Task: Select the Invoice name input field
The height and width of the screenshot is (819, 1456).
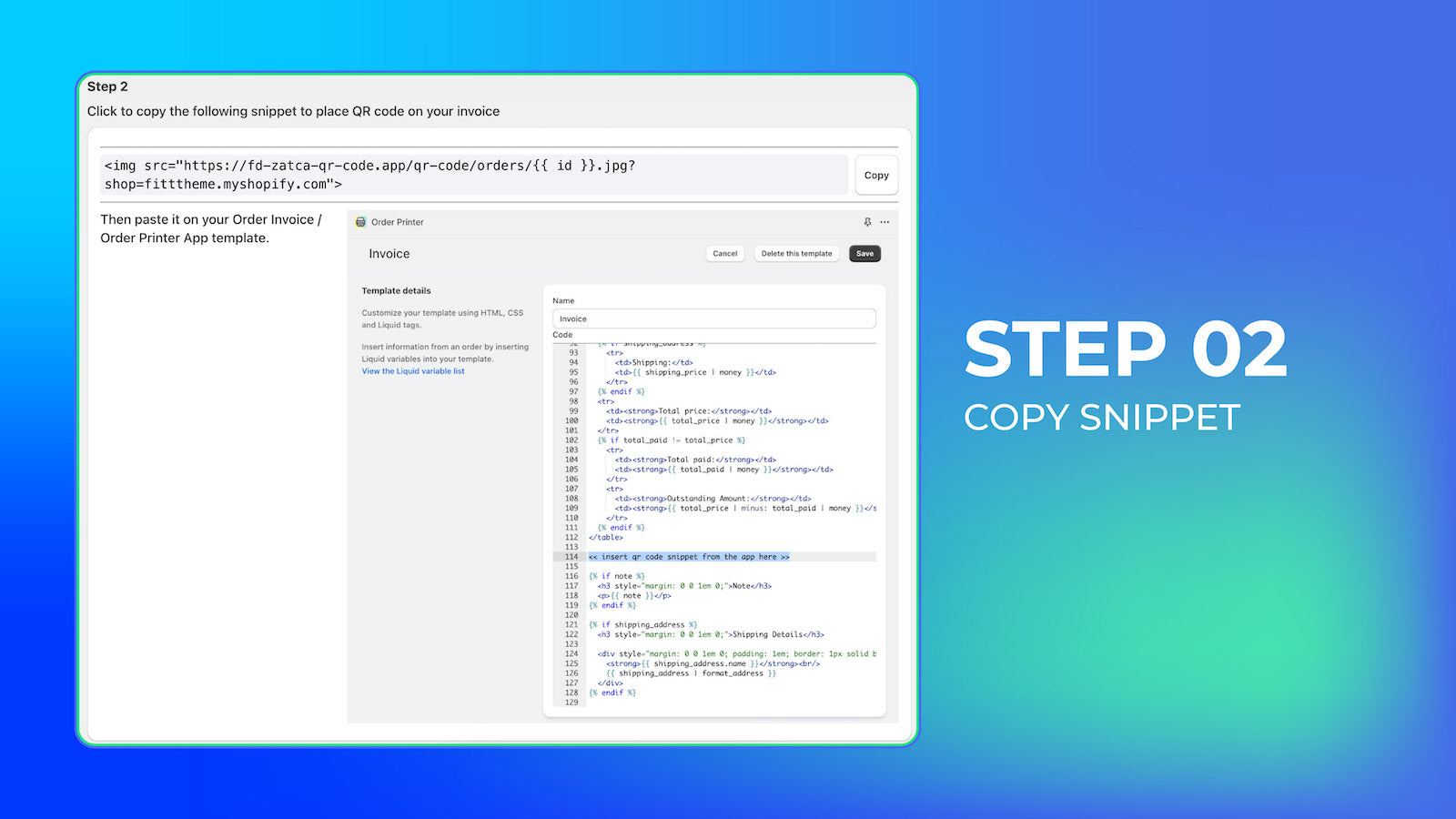Action: pyautogui.click(x=713, y=318)
